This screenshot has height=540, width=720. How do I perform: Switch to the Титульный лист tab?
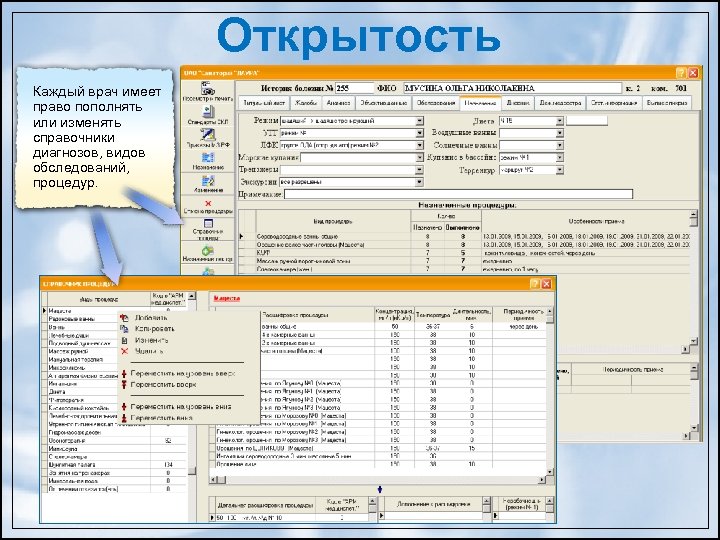tap(264, 103)
